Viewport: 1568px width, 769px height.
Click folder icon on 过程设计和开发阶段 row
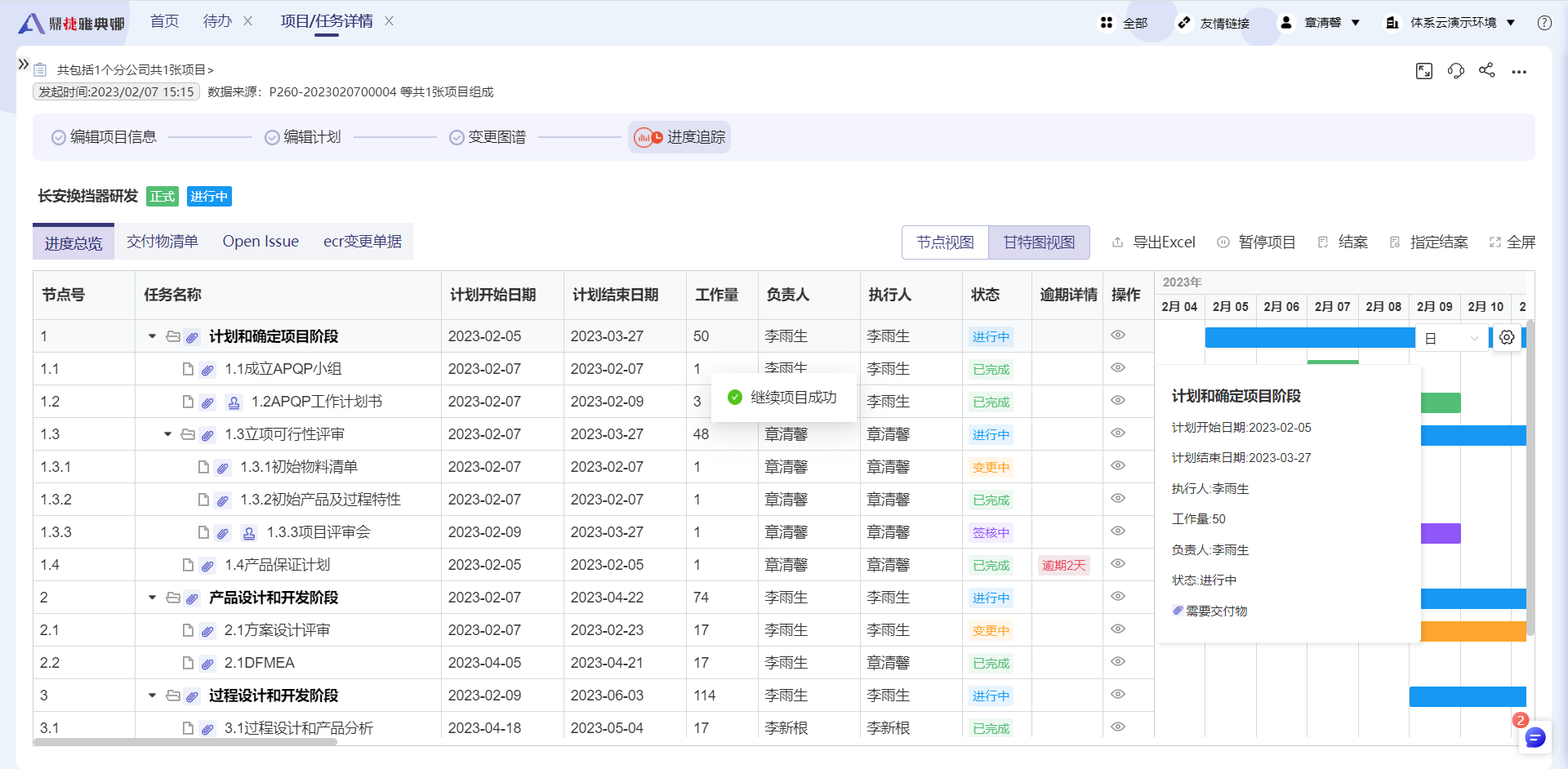173,696
